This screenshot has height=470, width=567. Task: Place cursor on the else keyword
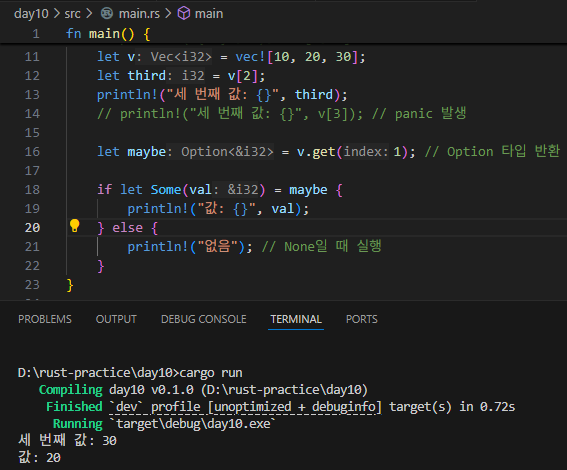127,228
